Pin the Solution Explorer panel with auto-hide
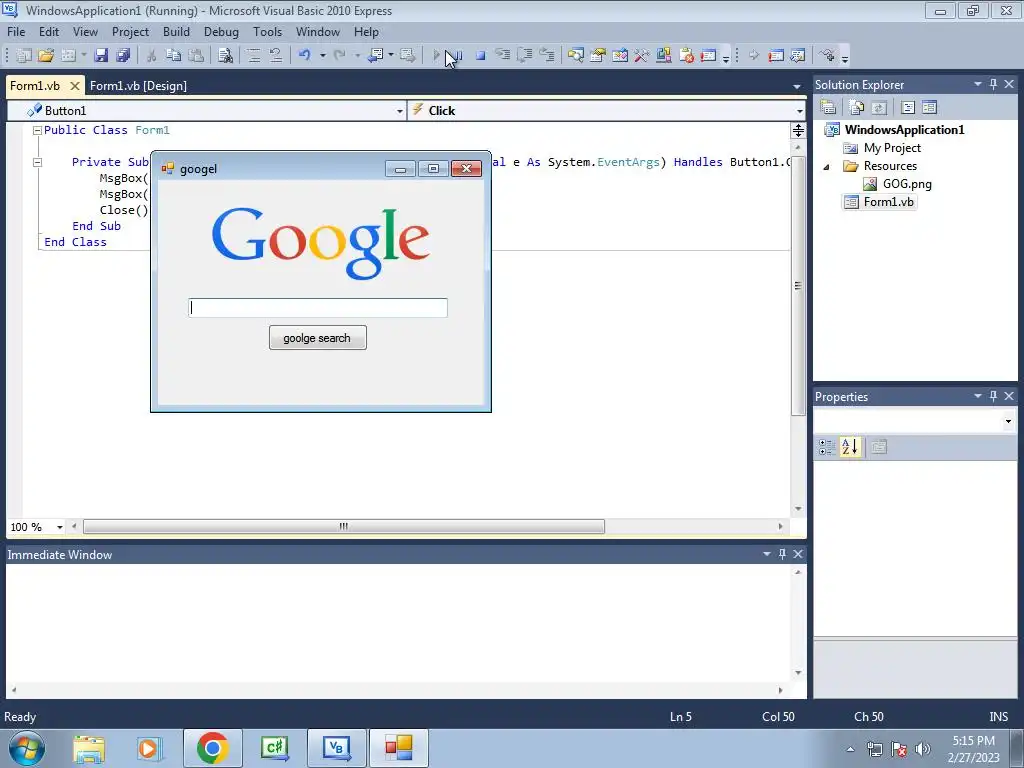The image size is (1024, 768). tap(993, 84)
